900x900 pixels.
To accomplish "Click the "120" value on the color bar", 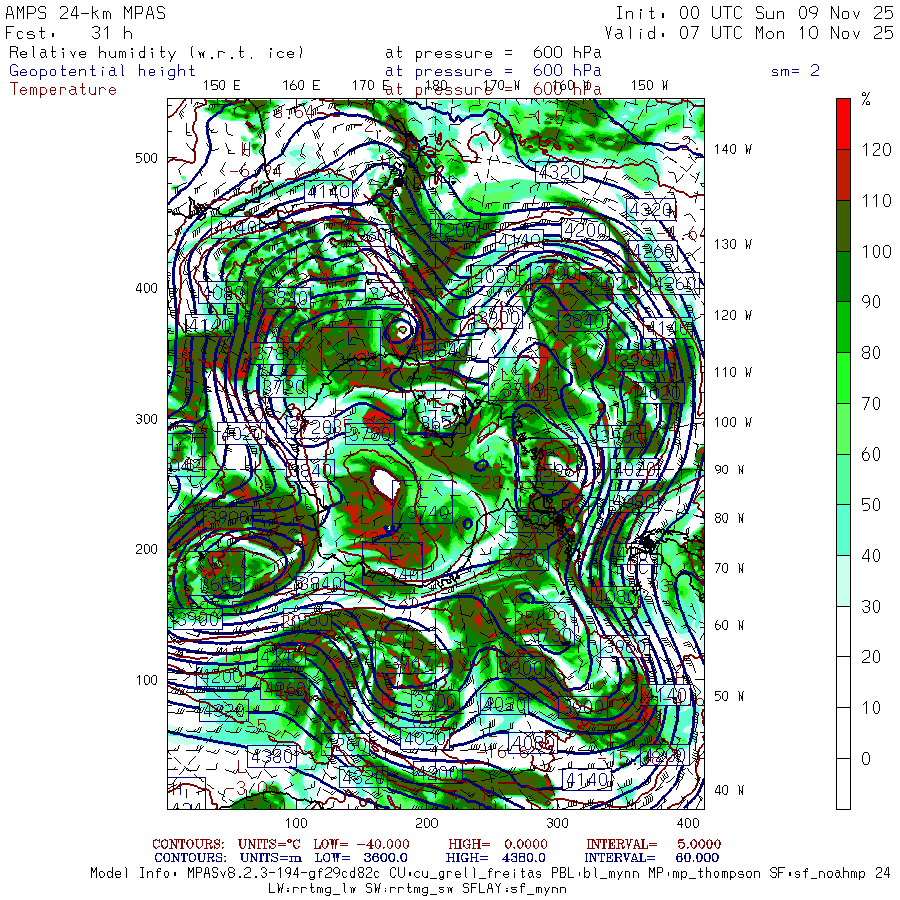I will tap(876, 150).
